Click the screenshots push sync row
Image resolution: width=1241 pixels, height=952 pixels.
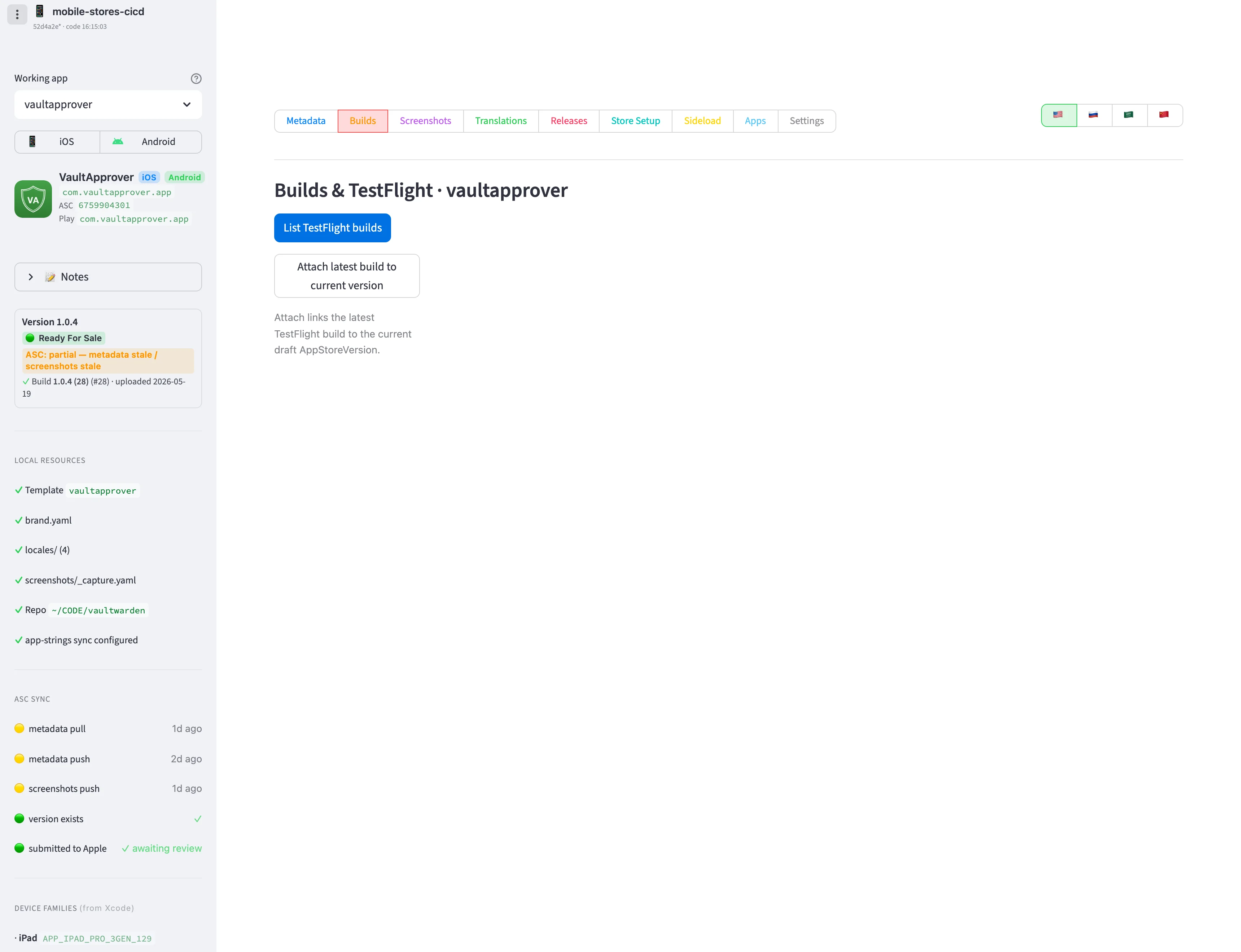pos(108,789)
